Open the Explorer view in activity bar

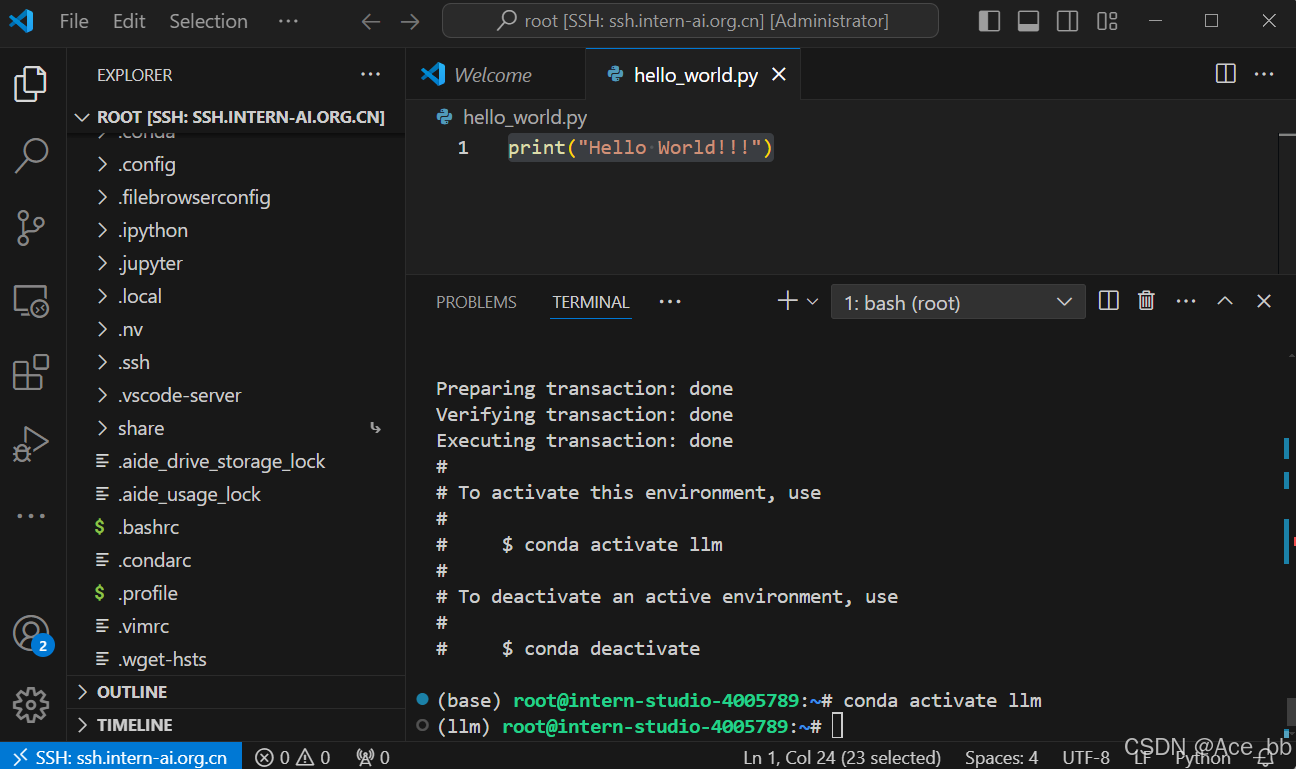coord(31,84)
